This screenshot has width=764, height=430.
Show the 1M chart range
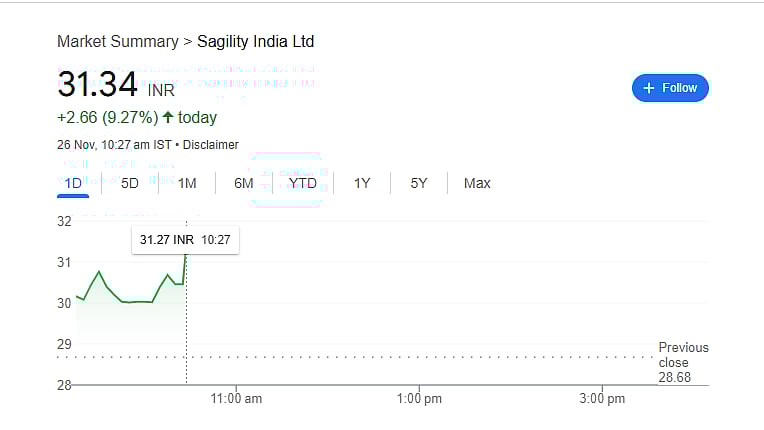(x=187, y=183)
